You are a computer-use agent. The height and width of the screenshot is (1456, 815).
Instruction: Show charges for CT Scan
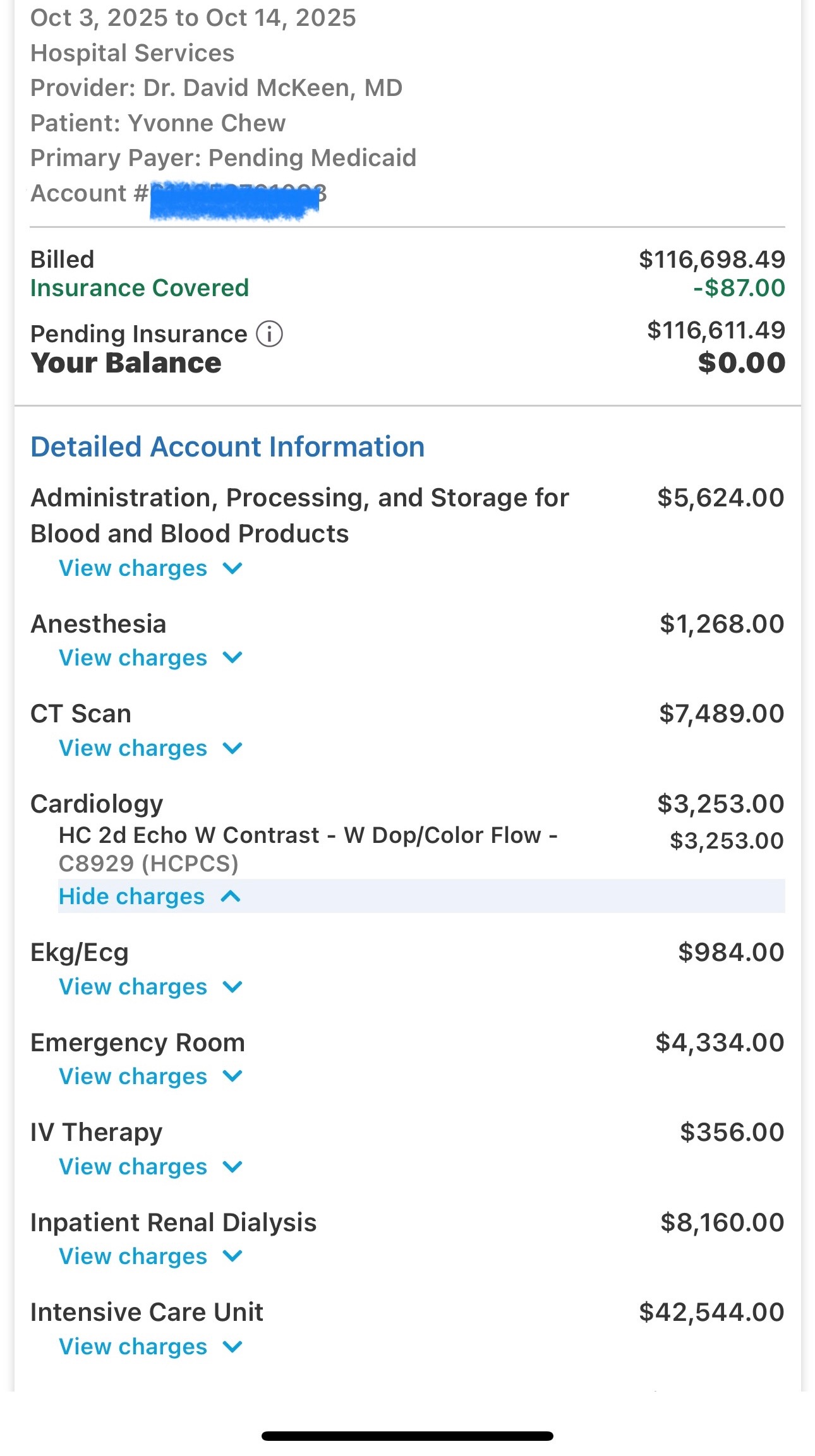tap(133, 748)
